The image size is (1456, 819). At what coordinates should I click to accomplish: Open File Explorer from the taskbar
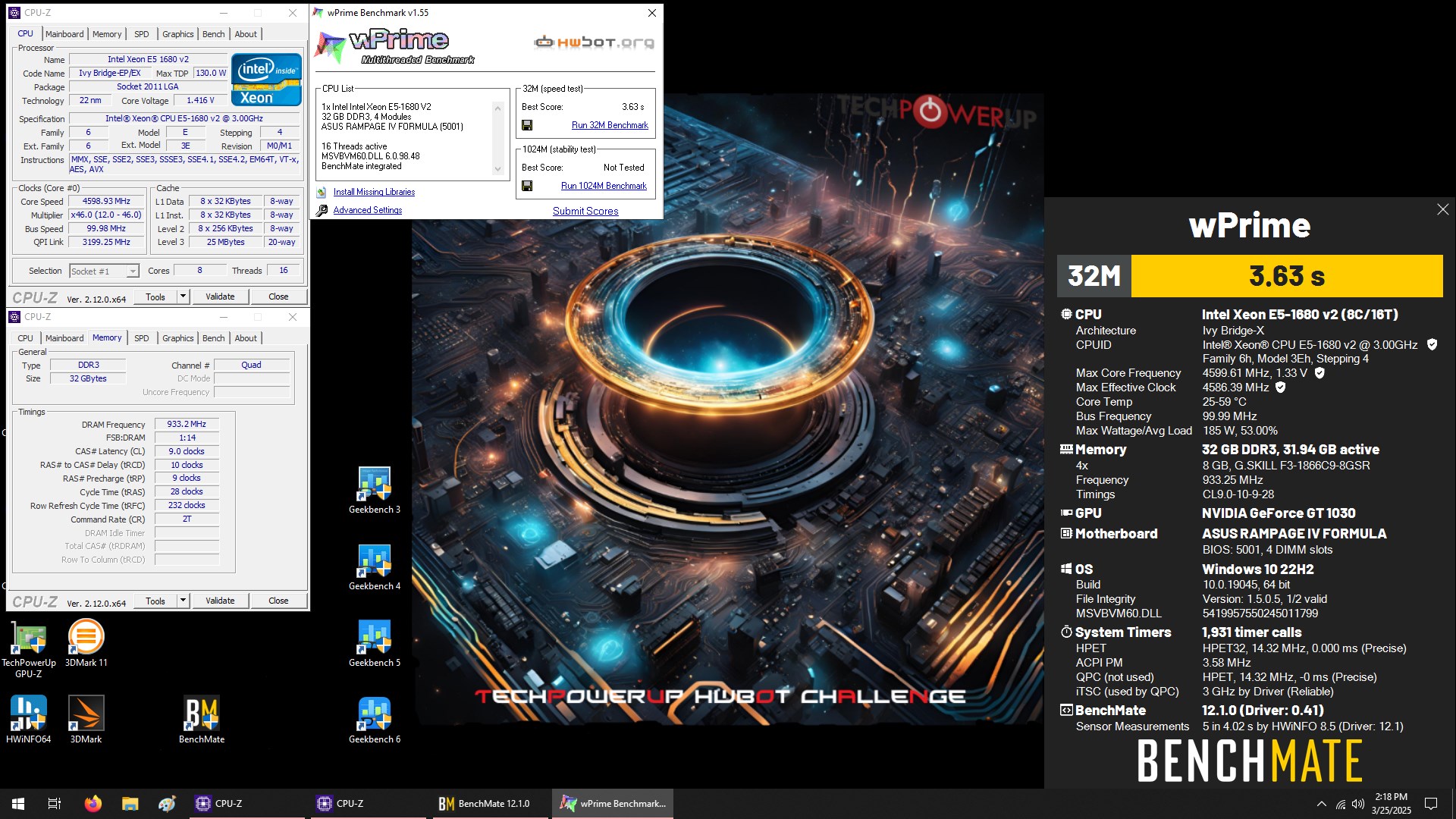click(x=130, y=804)
